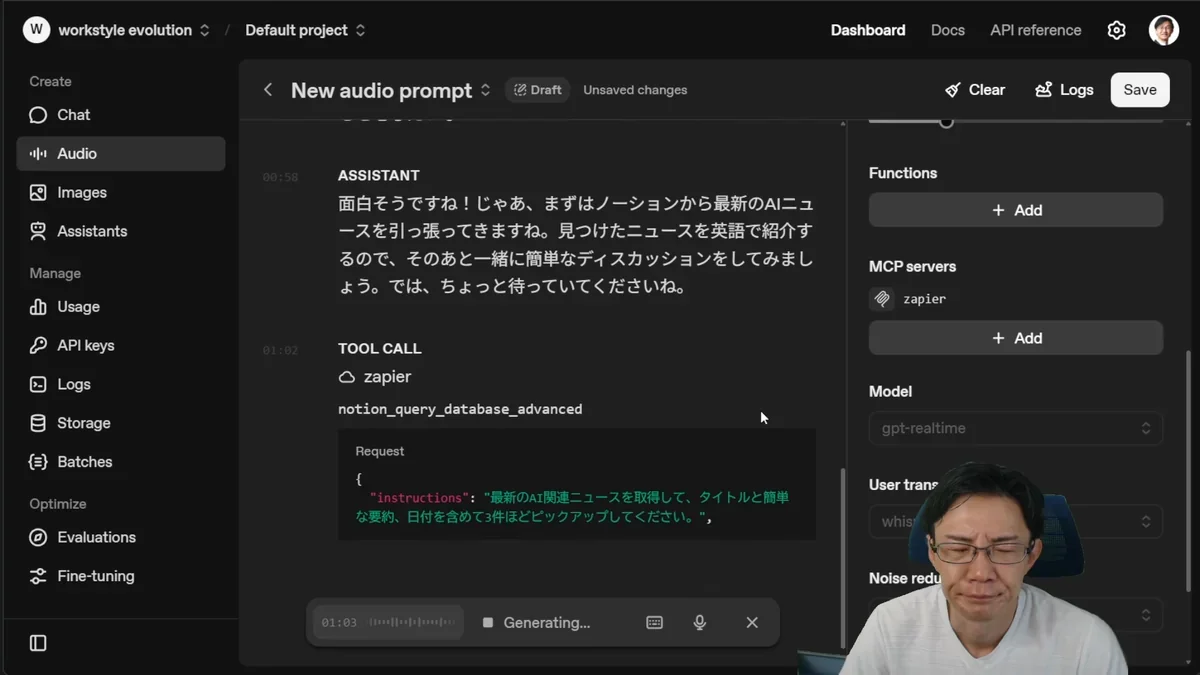Screen dimensions: 1200x675
Task: Click the Draft badge
Action: click(537, 90)
